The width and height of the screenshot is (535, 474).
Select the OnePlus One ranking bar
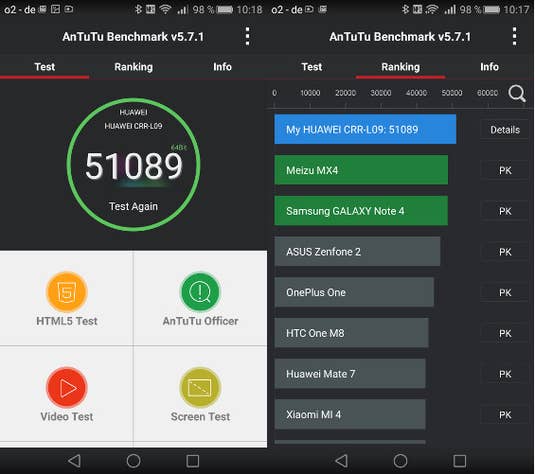(x=354, y=292)
